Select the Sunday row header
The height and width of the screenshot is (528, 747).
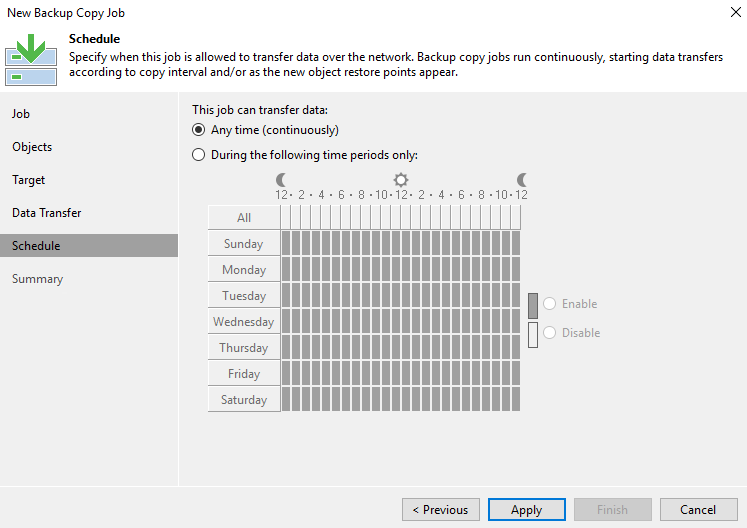(x=244, y=244)
